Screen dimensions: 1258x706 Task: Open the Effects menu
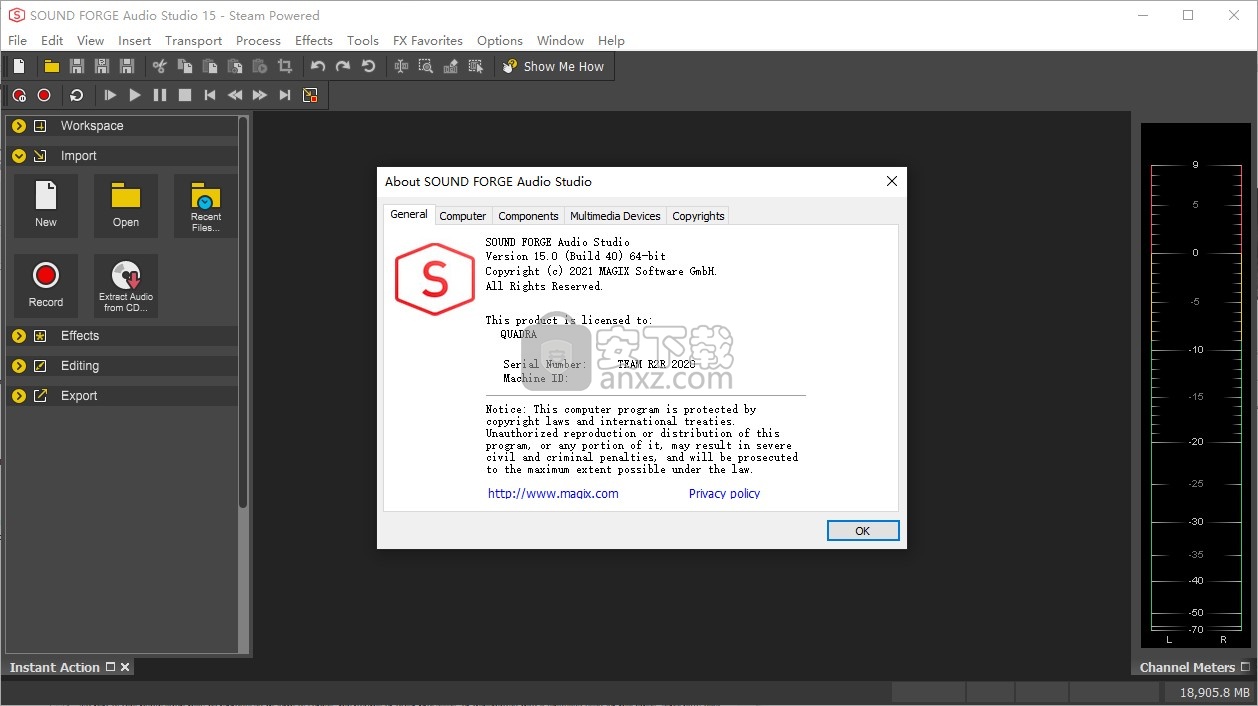[313, 41]
